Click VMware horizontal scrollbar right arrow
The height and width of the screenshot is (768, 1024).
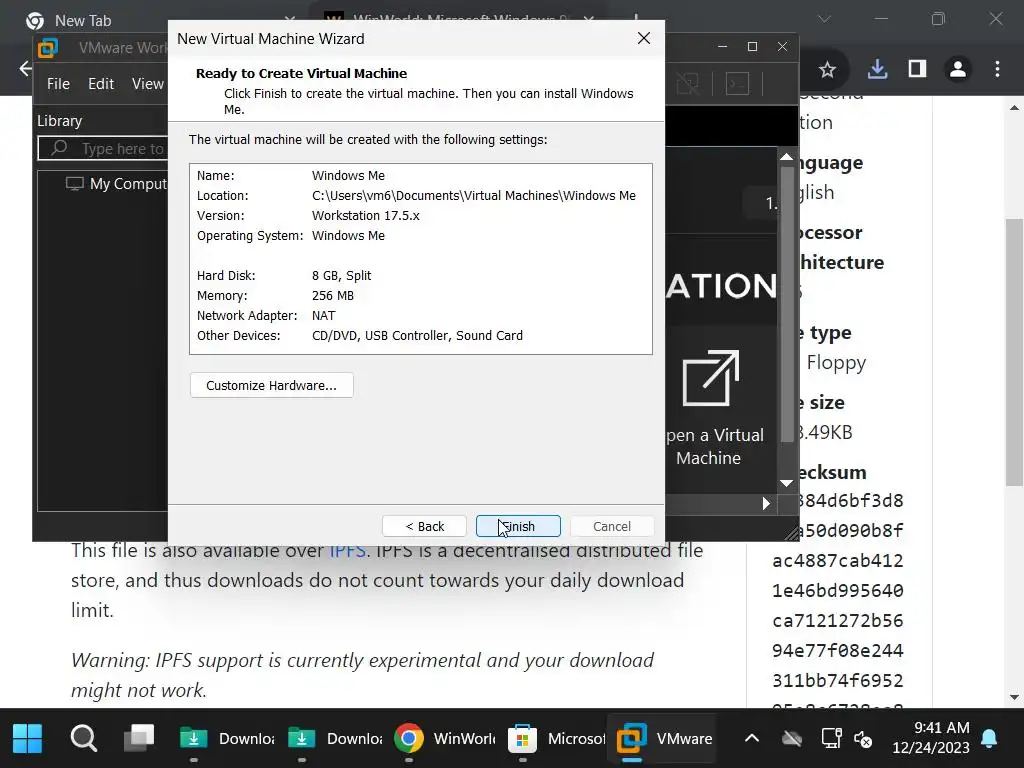coord(766,504)
